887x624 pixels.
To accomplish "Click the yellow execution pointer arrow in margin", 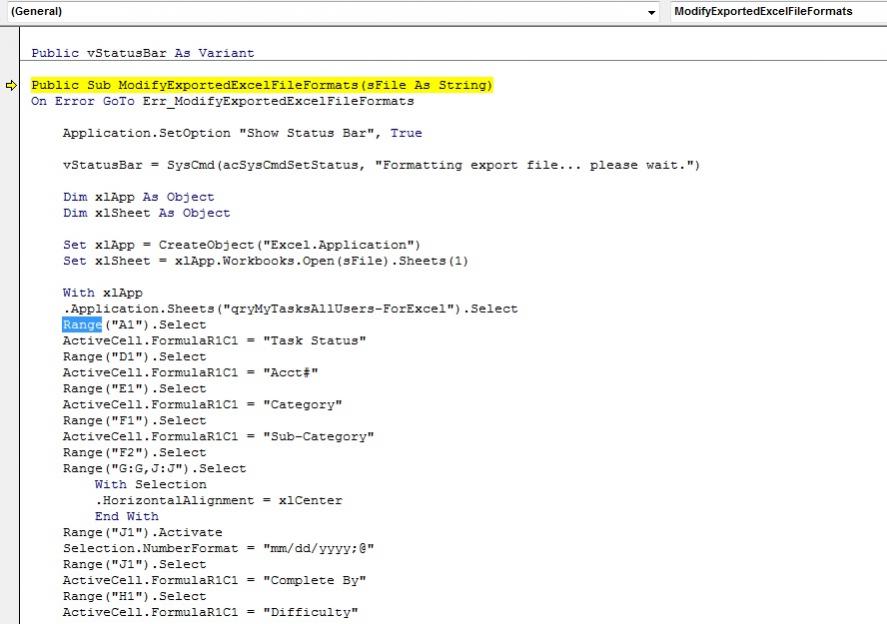I will point(11,85).
